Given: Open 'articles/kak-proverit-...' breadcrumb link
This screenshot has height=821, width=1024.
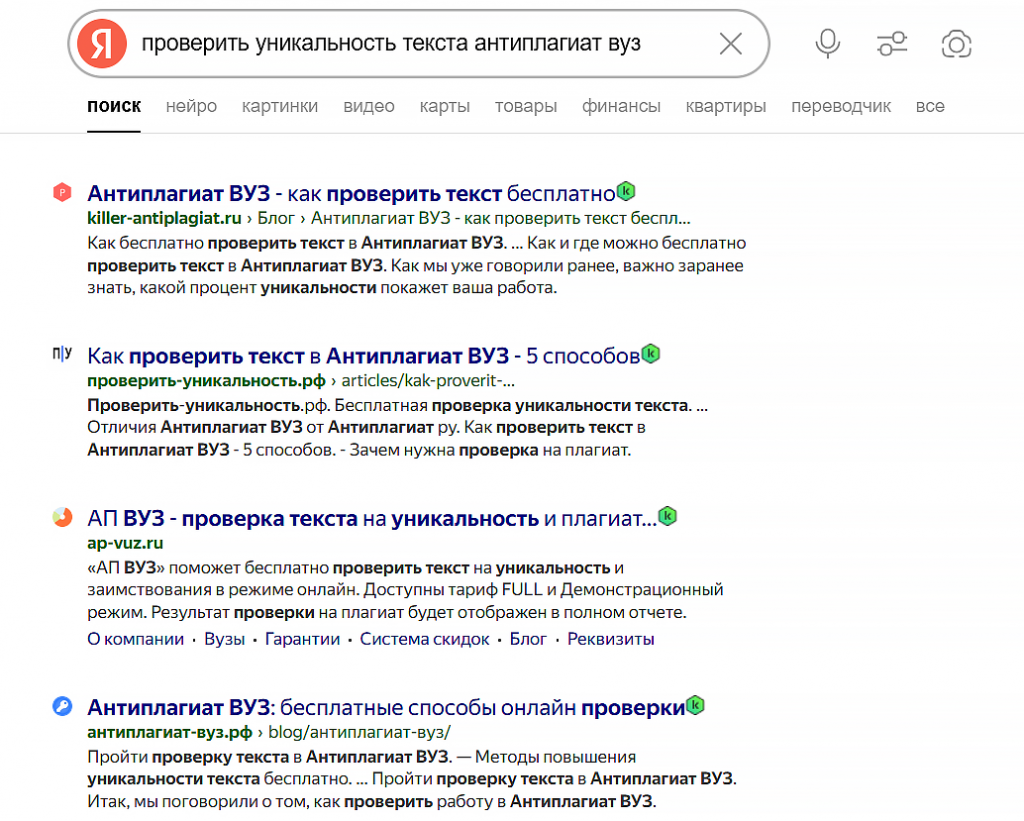Looking at the screenshot, I should (428, 381).
